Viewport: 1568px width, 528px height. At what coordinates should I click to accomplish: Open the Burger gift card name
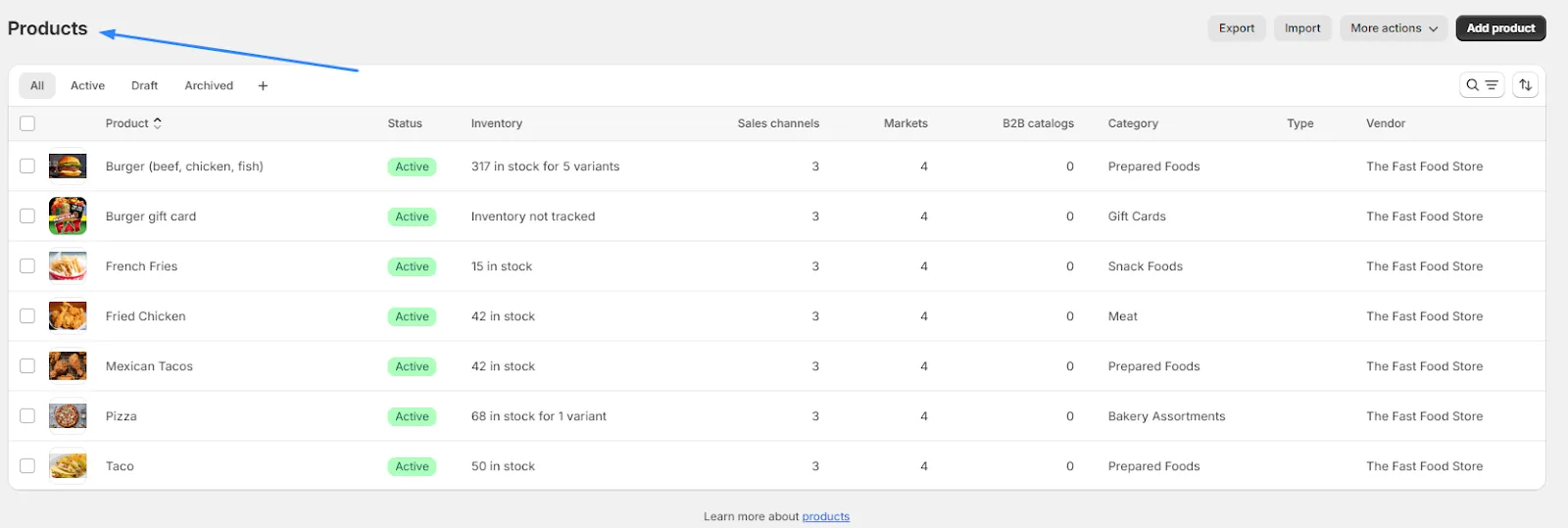[x=151, y=216]
